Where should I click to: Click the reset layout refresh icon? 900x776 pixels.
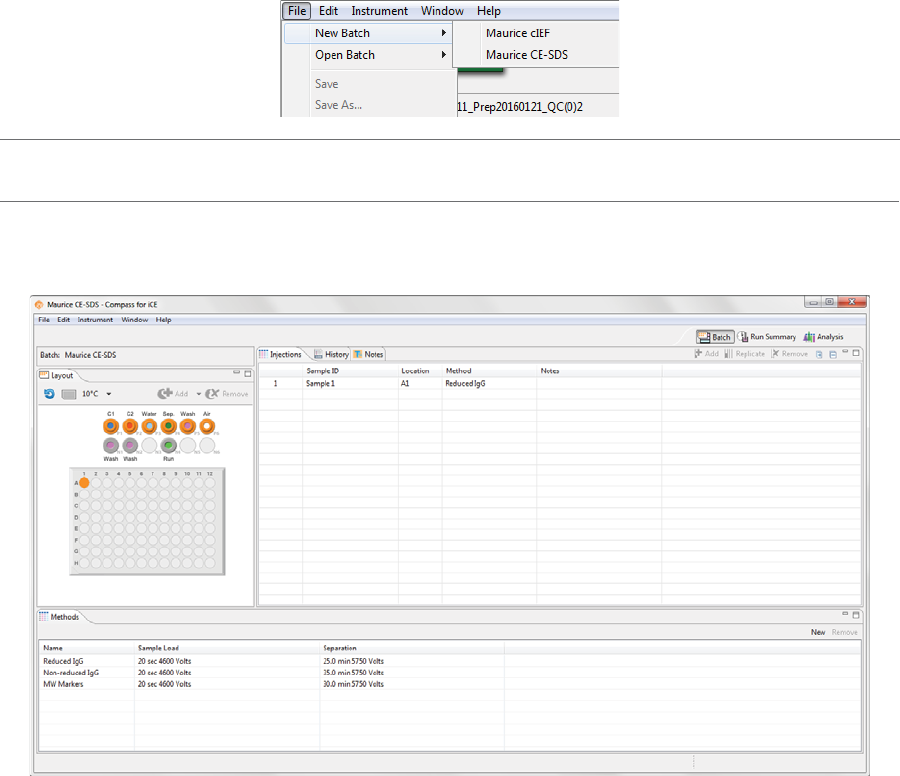point(49,394)
